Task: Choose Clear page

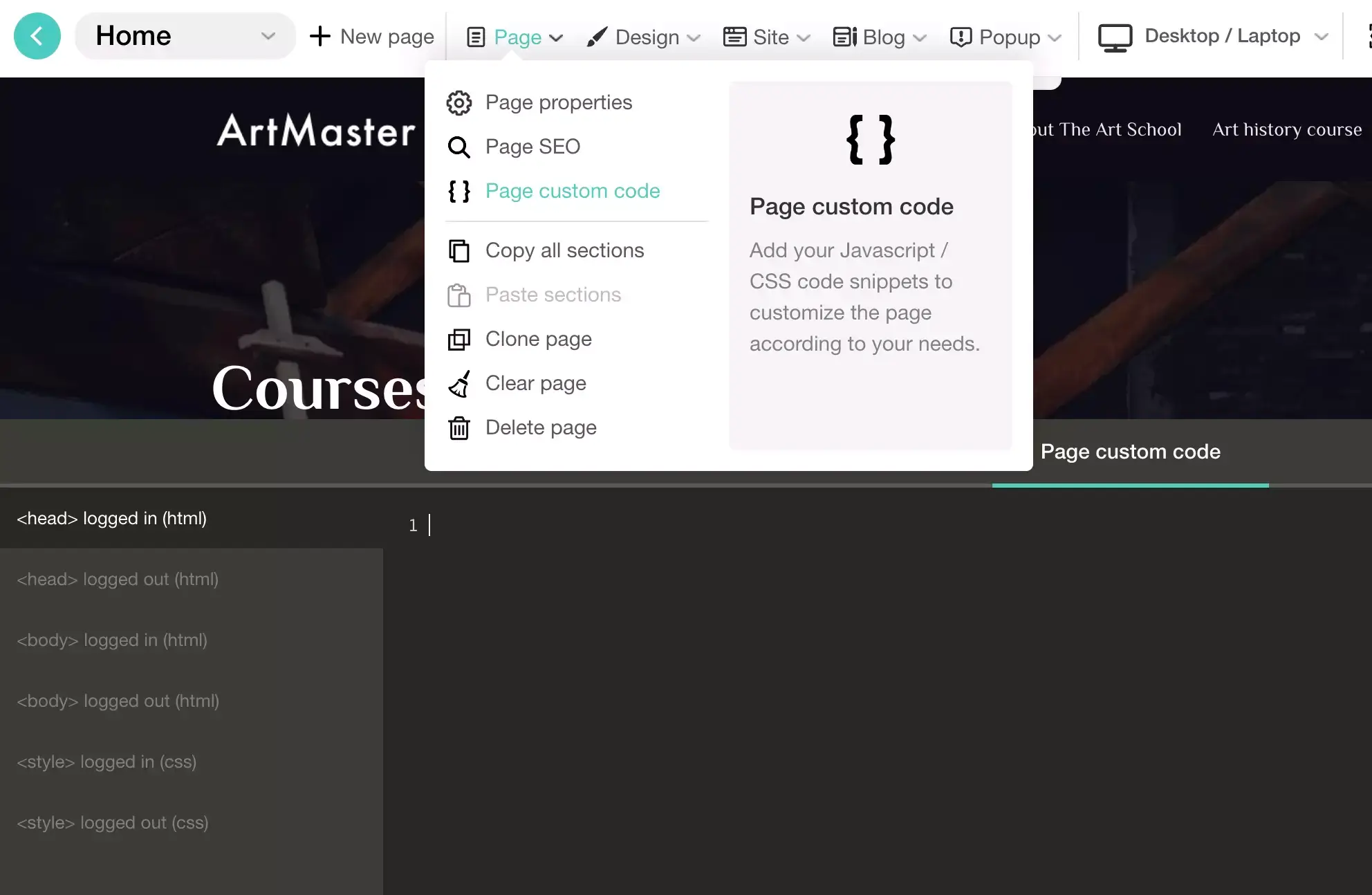Action: click(x=536, y=383)
